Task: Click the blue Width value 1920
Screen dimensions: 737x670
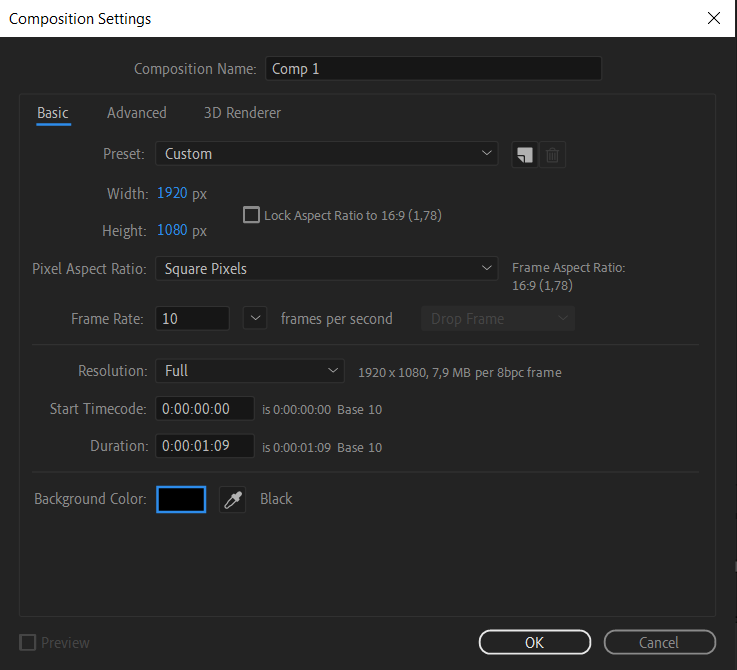Action: pos(172,193)
